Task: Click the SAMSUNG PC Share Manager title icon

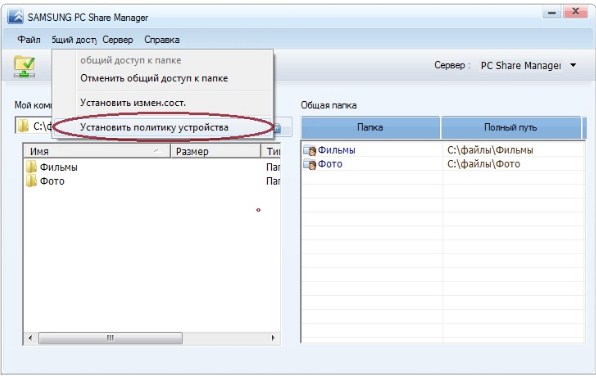Action: 16,17
